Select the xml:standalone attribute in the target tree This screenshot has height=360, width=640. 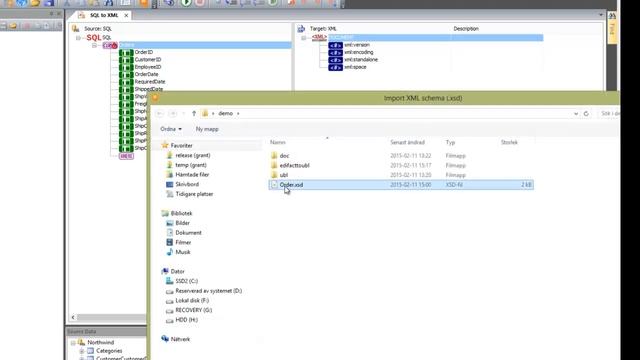360,60
